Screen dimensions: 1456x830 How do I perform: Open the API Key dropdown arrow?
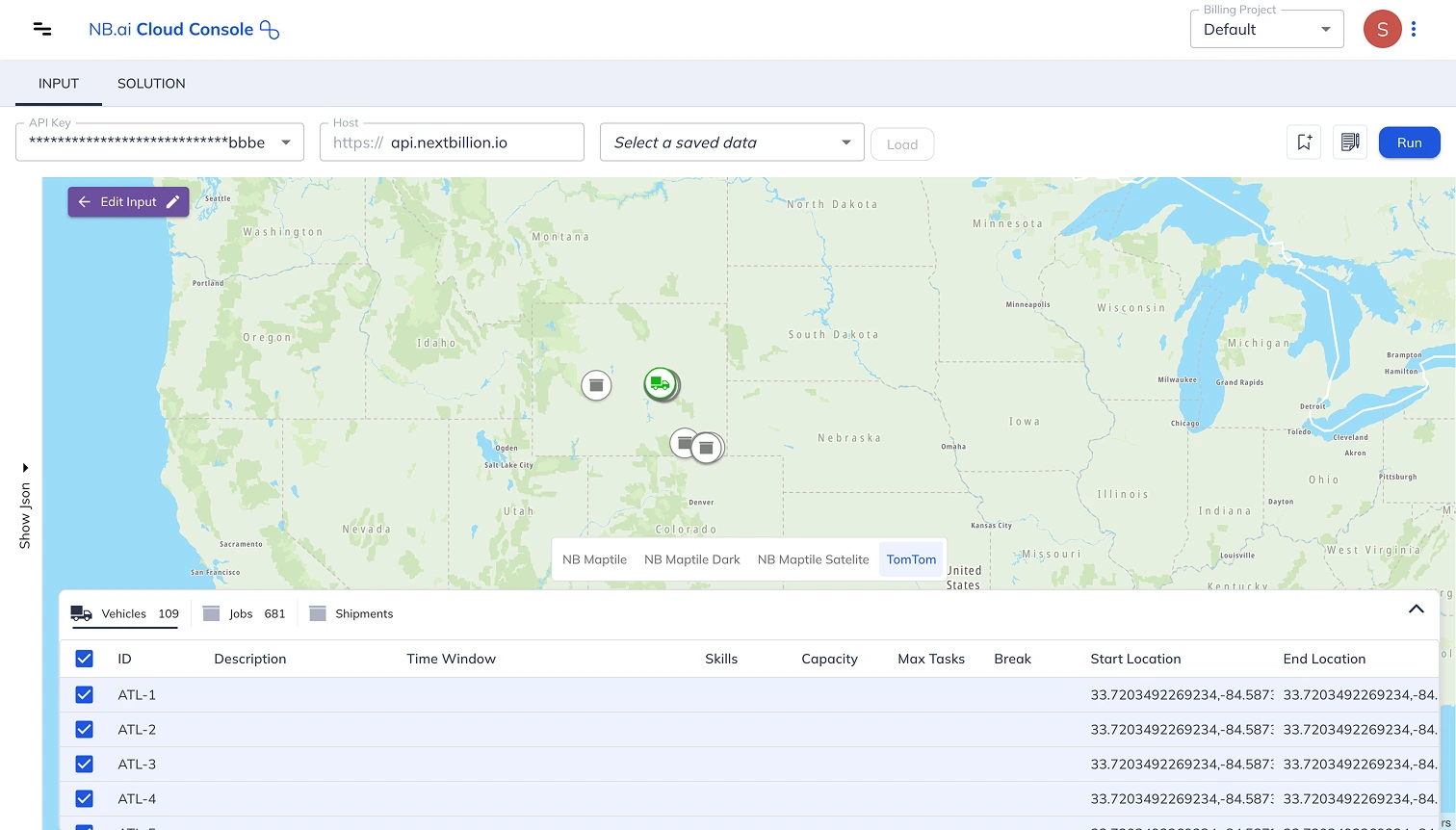pyautogui.click(x=286, y=143)
